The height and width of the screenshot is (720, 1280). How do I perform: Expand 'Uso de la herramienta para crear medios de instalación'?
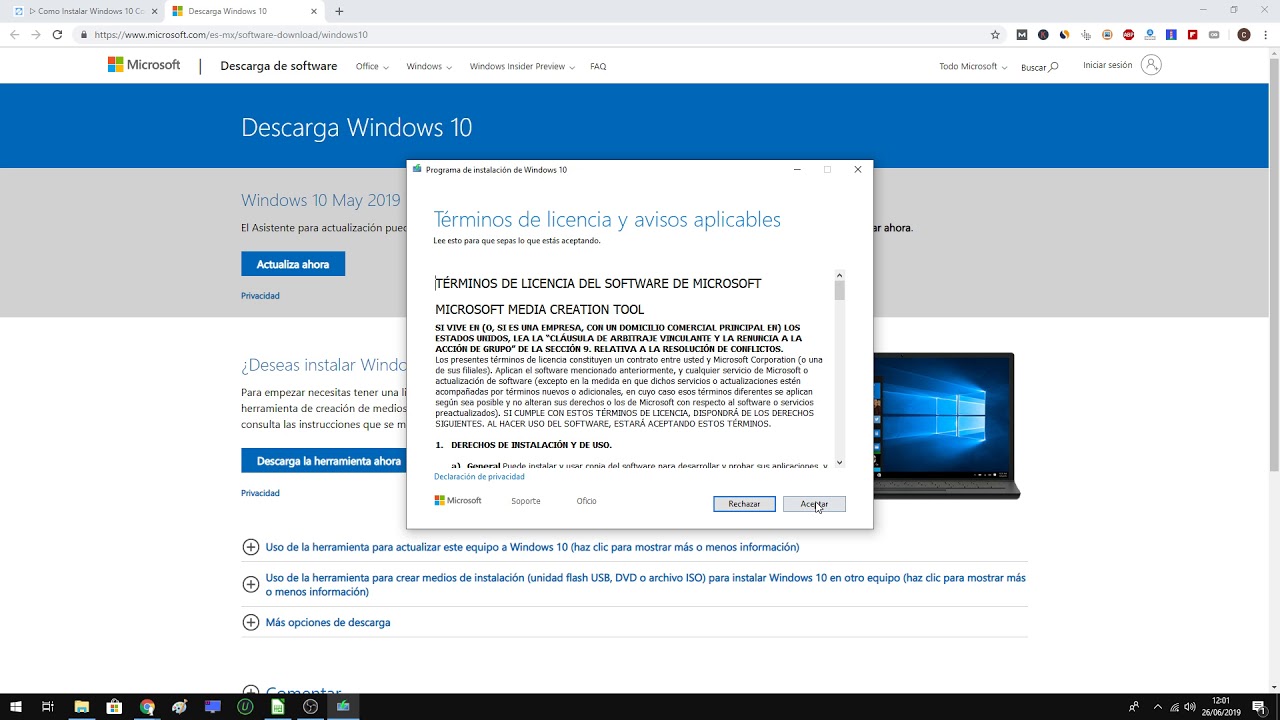point(634,585)
